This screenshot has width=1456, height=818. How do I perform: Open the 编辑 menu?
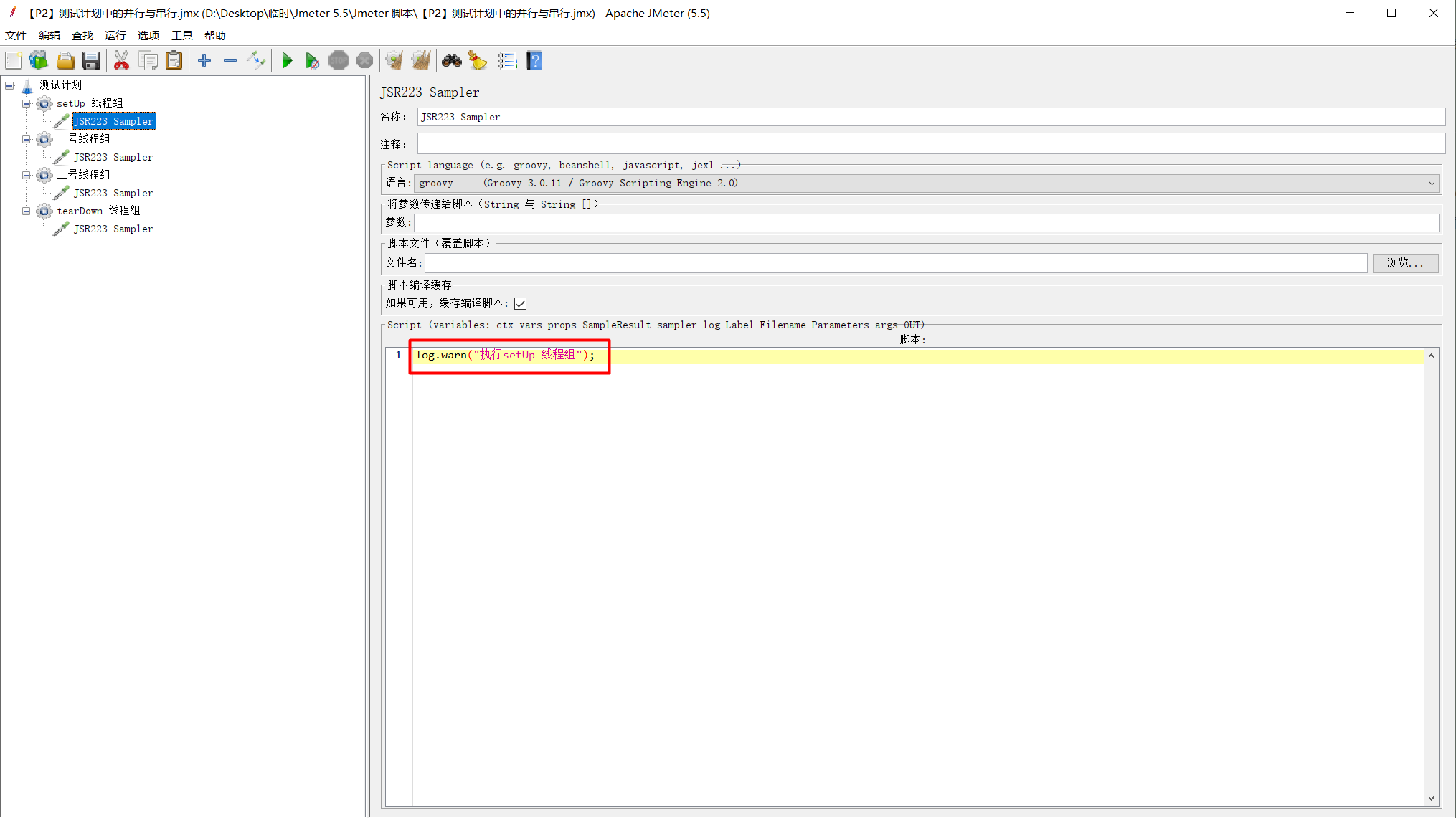[x=49, y=36]
